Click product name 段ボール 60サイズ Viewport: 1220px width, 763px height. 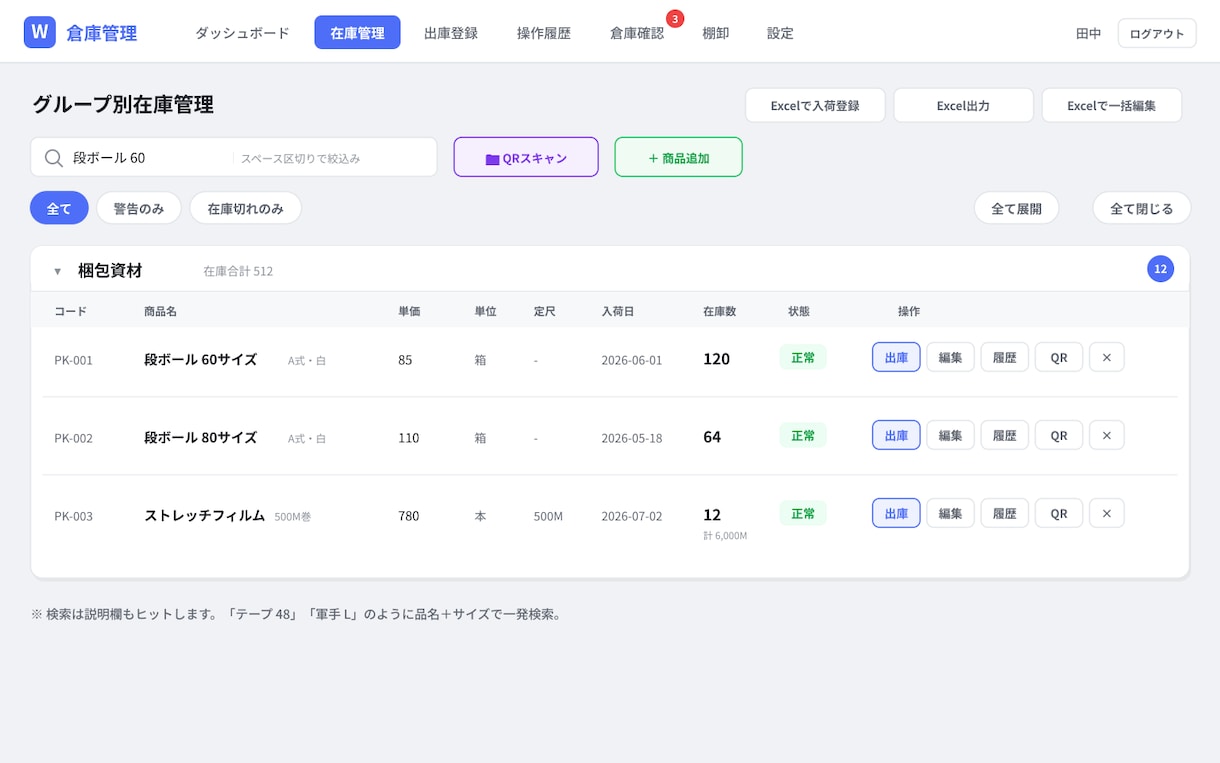[x=200, y=359]
